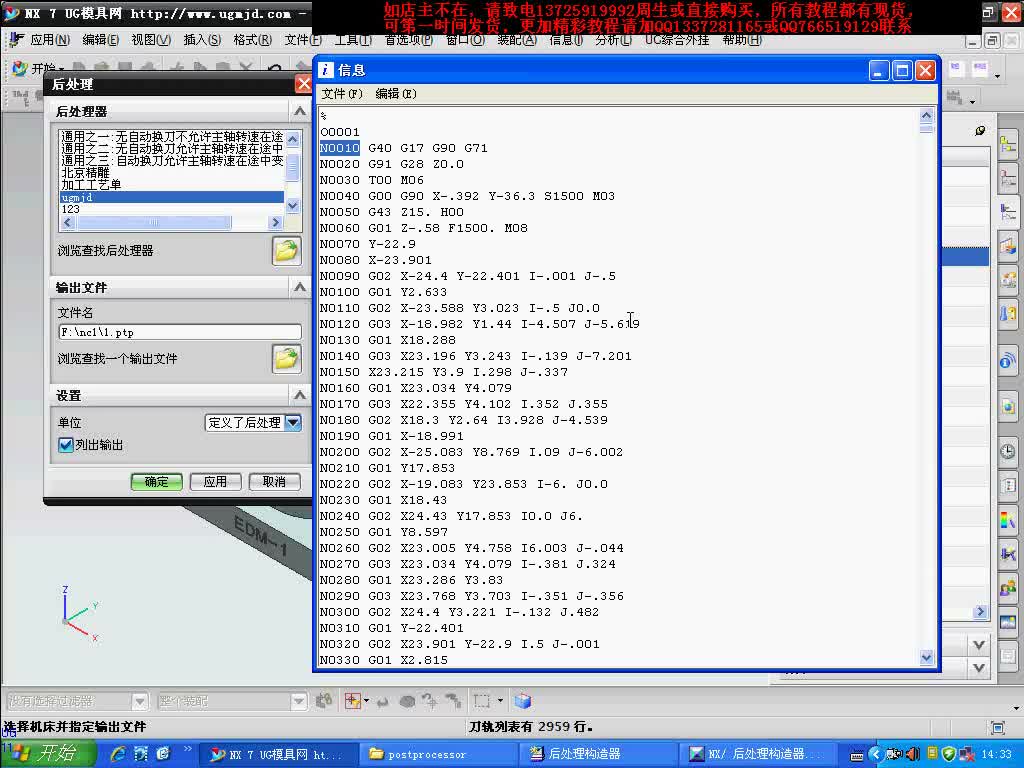Click the right arrow of postprocessor list scrollbar
The height and width of the screenshot is (768, 1024).
(x=276, y=223)
